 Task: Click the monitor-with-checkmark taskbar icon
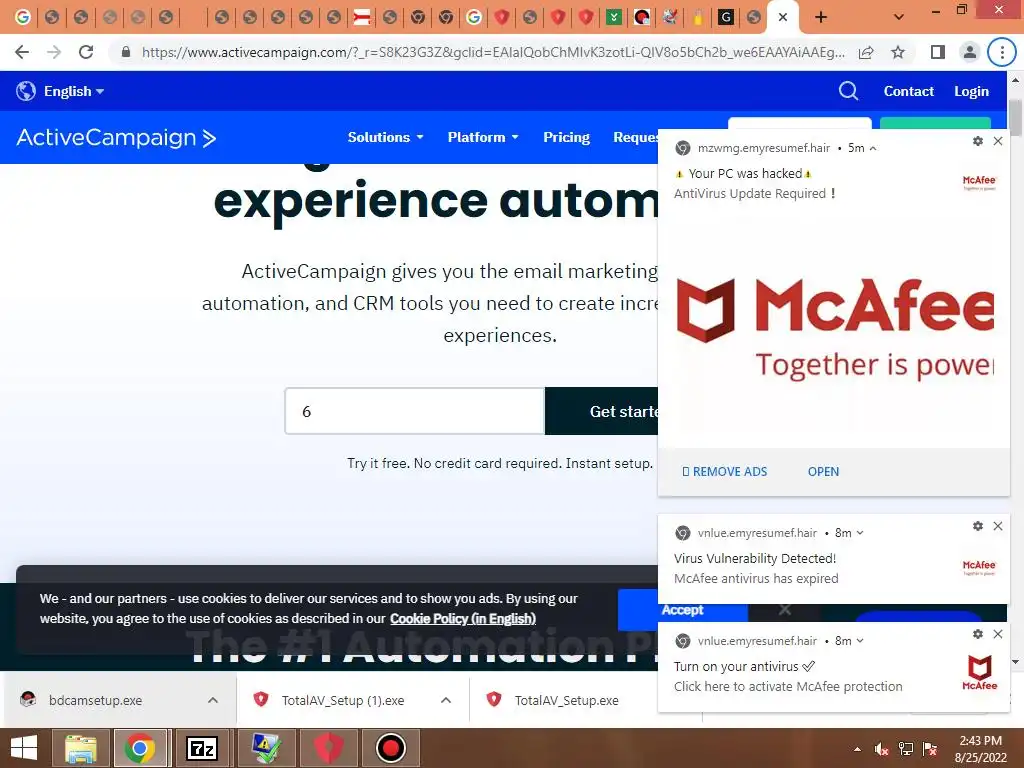pyautogui.click(x=265, y=748)
